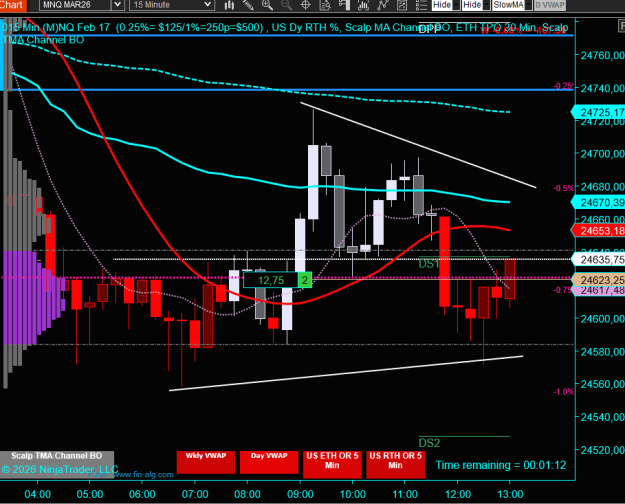The image size is (625, 504).
Task: Show the data box icon
Action: click(x=325, y=5)
